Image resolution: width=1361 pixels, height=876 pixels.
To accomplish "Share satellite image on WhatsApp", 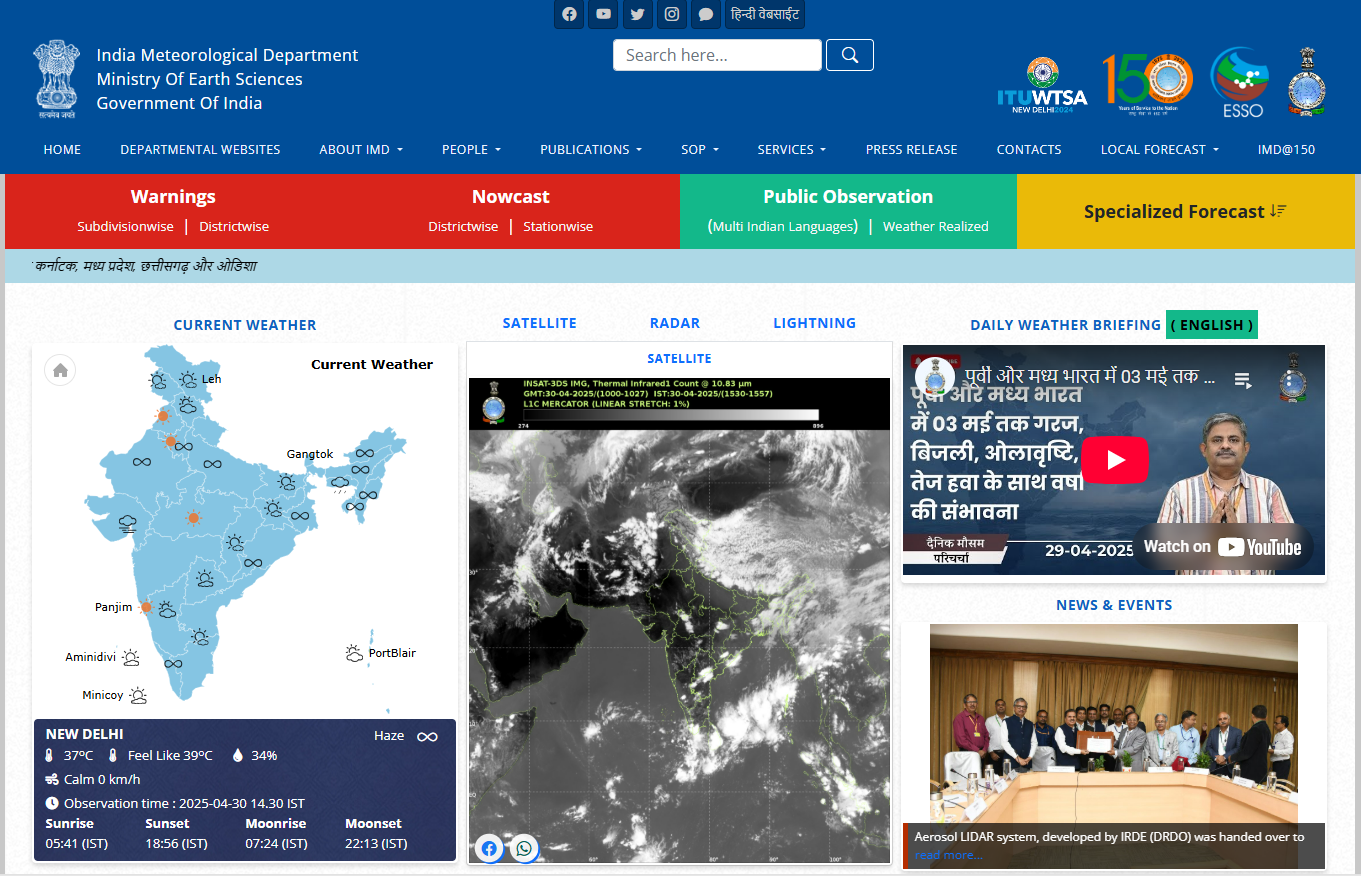I will pyautogui.click(x=524, y=849).
